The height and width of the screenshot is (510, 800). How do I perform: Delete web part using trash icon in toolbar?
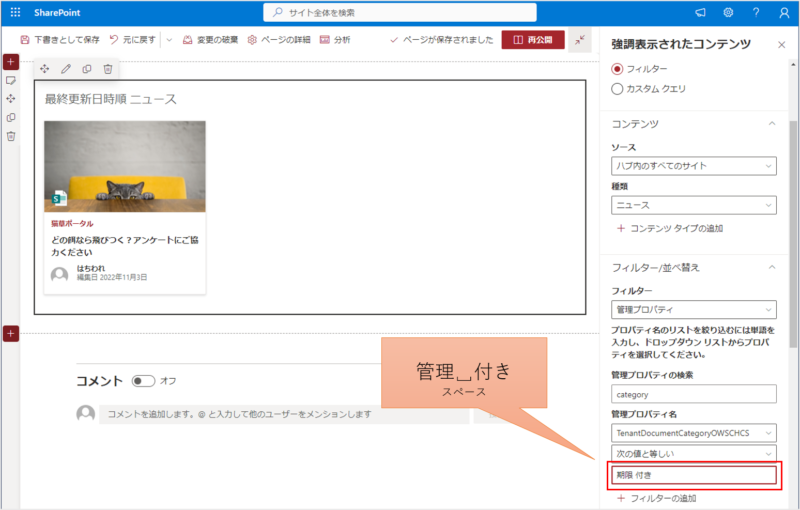point(108,69)
